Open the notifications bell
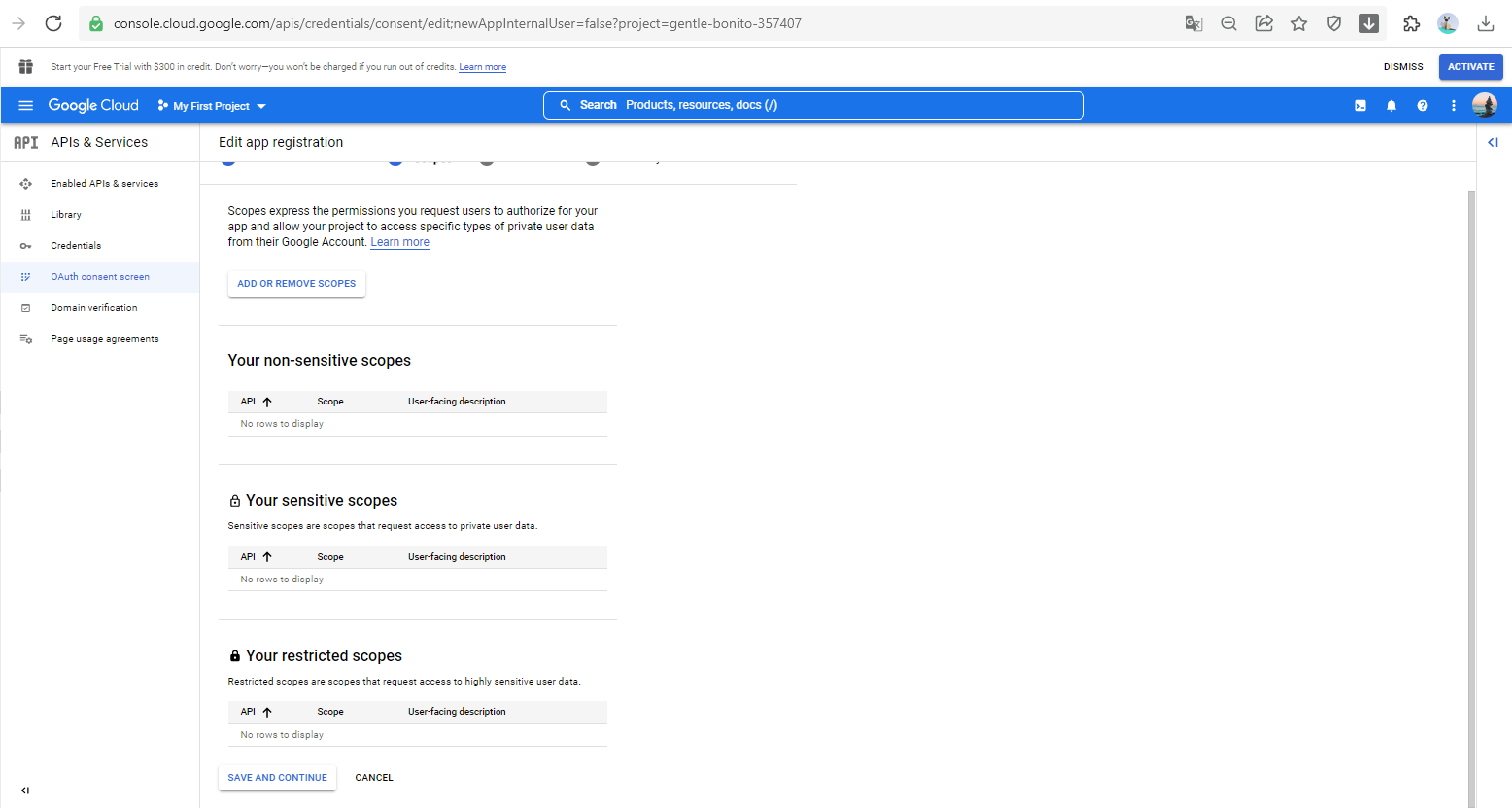Image resolution: width=1512 pixels, height=808 pixels. tap(1392, 105)
